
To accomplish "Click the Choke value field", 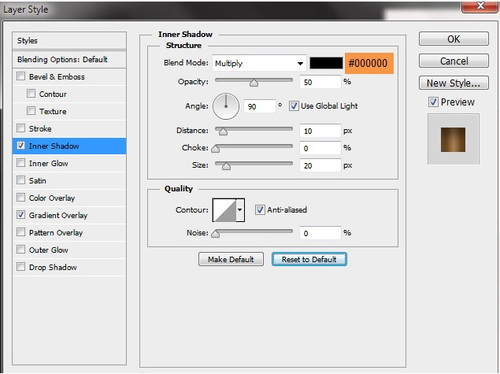I will pyautogui.click(x=320, y=148).
